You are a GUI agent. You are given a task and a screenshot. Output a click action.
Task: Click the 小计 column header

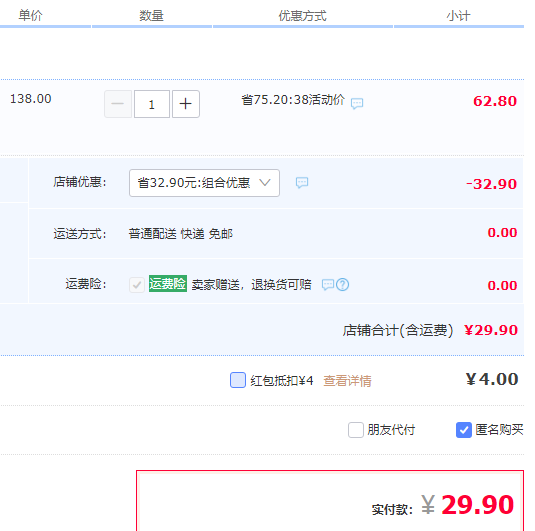458,16
